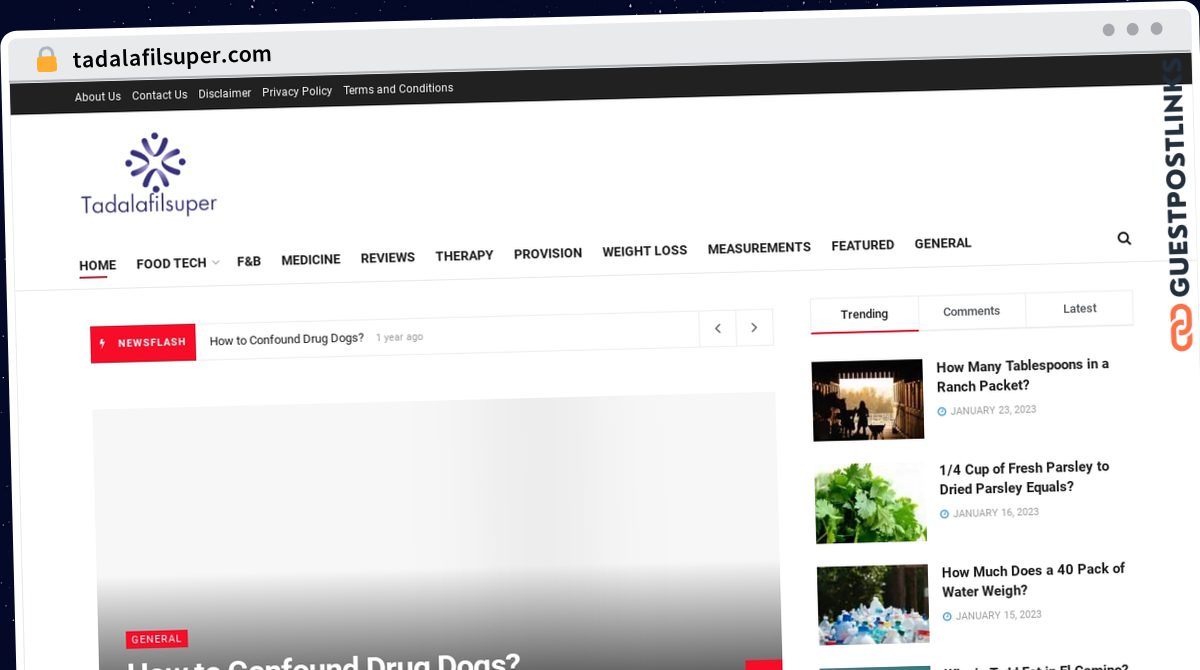Image resolution: width=1200 pixels, height=670 pixels.
Task: Open the Disclaimer link
Action: pos(225,93)
